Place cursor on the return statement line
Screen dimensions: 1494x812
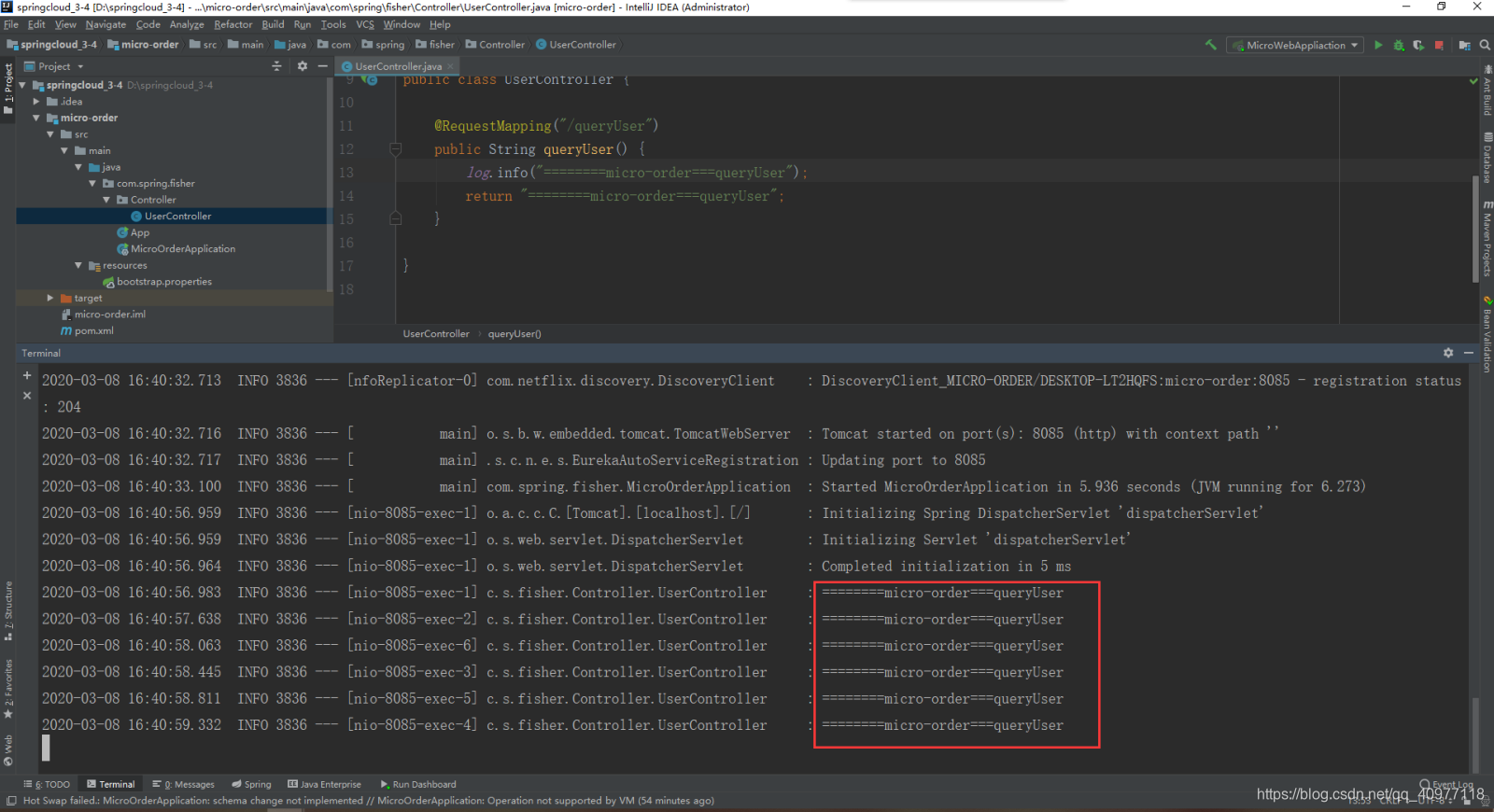(x=624, y=196)
